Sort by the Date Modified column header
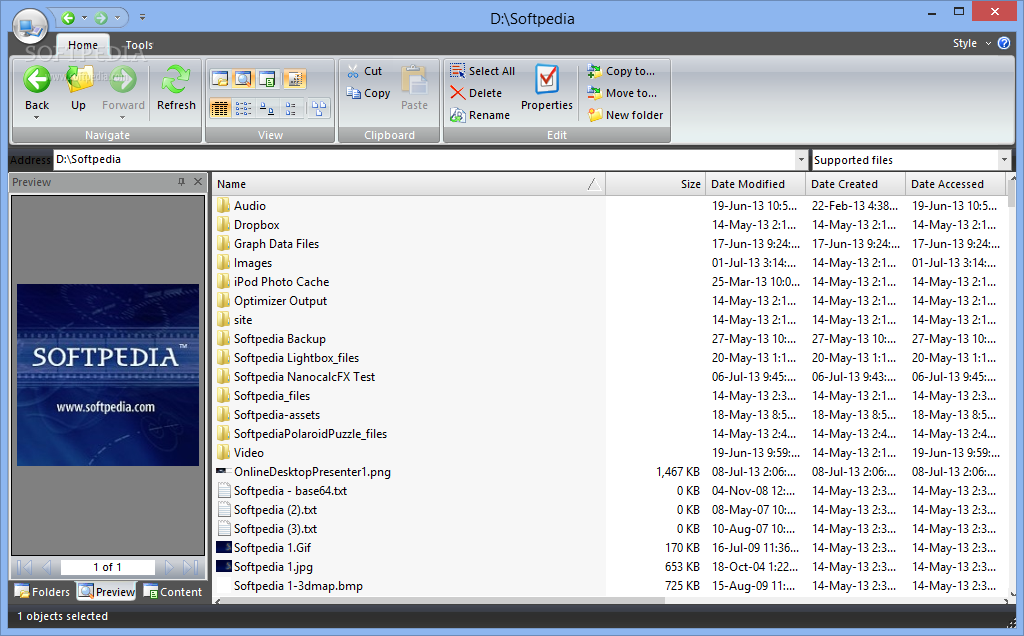The height and width of the screenshot is (636, 1024). coord(756,184)
